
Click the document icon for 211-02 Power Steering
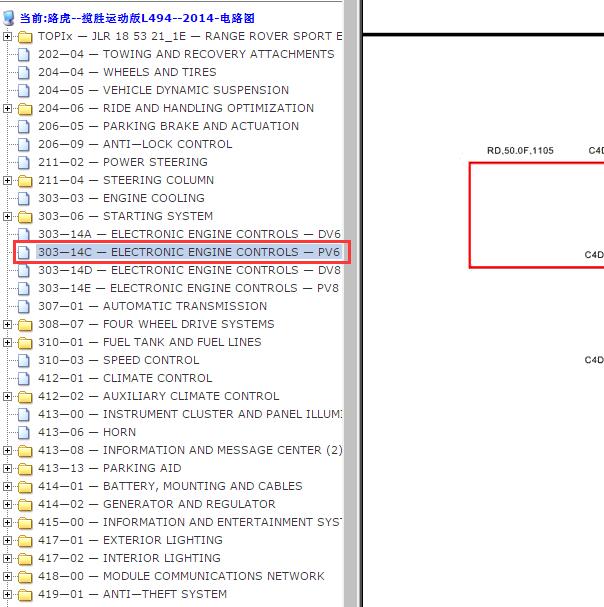pos(24,163)
